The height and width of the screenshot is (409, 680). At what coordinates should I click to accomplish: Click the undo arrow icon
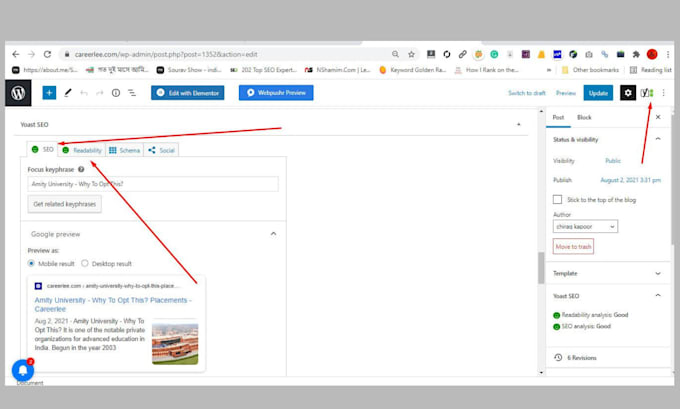click(x=84, y=93)
